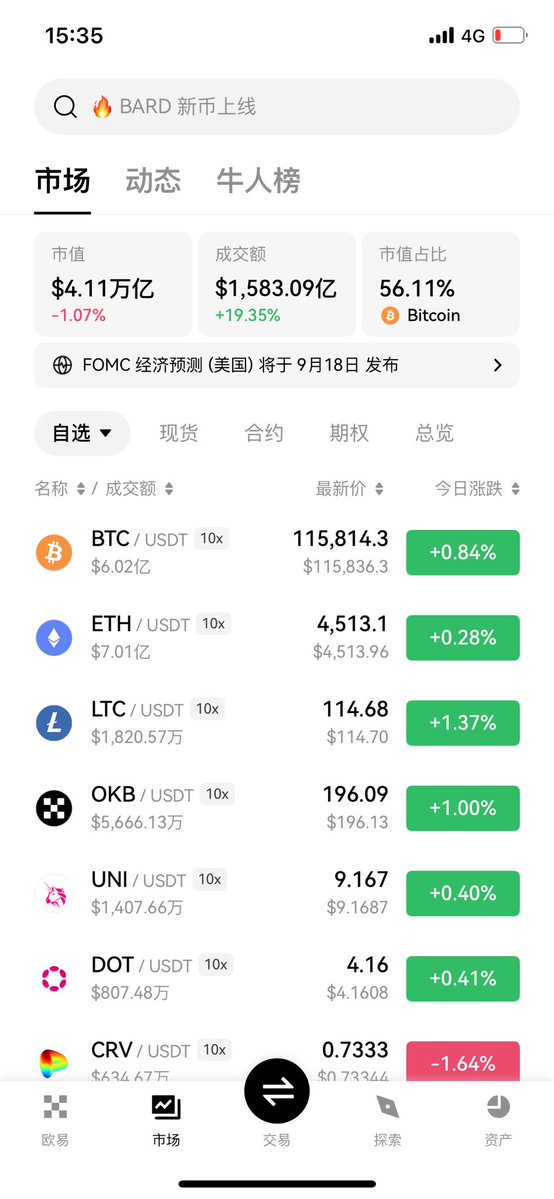Click the BARD 新币上线 search field
This screenshot has width=554, height=1199.
tap(277, 106)
